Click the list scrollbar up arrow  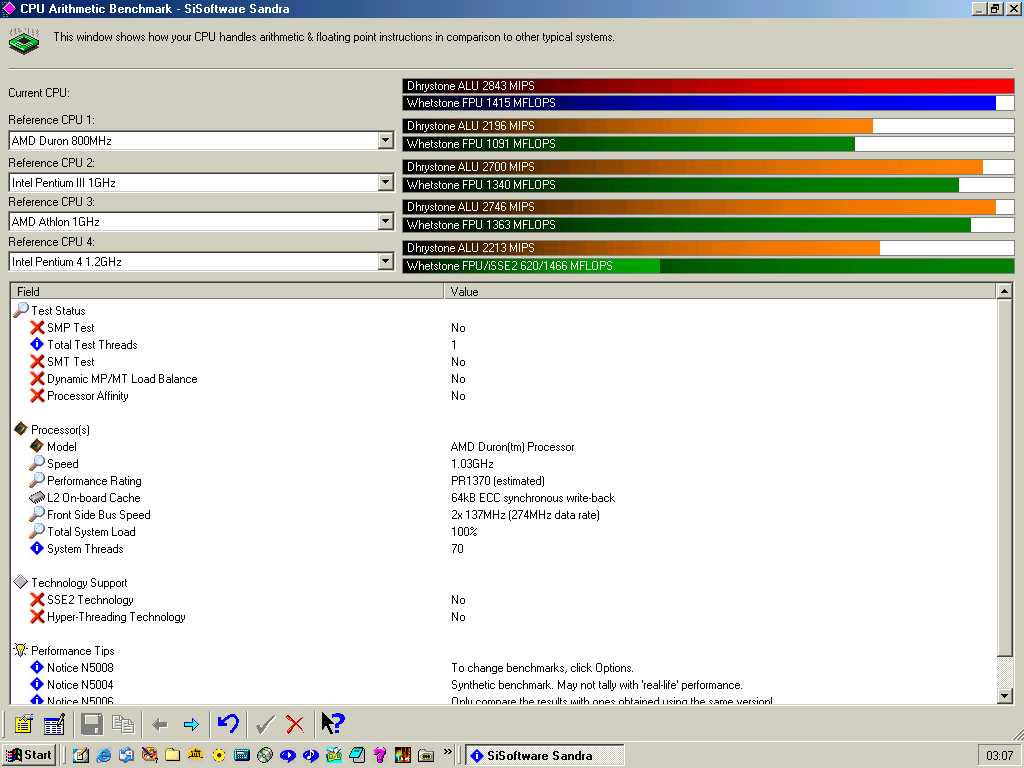(1004, 291)
